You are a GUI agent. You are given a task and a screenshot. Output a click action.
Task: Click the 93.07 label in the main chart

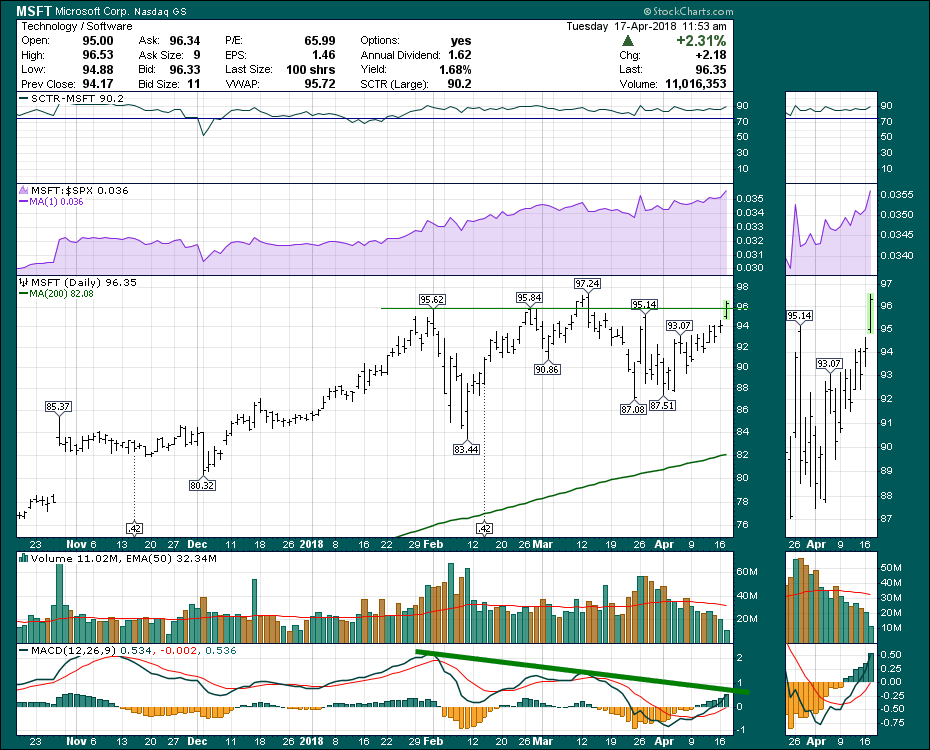(679, 325)
